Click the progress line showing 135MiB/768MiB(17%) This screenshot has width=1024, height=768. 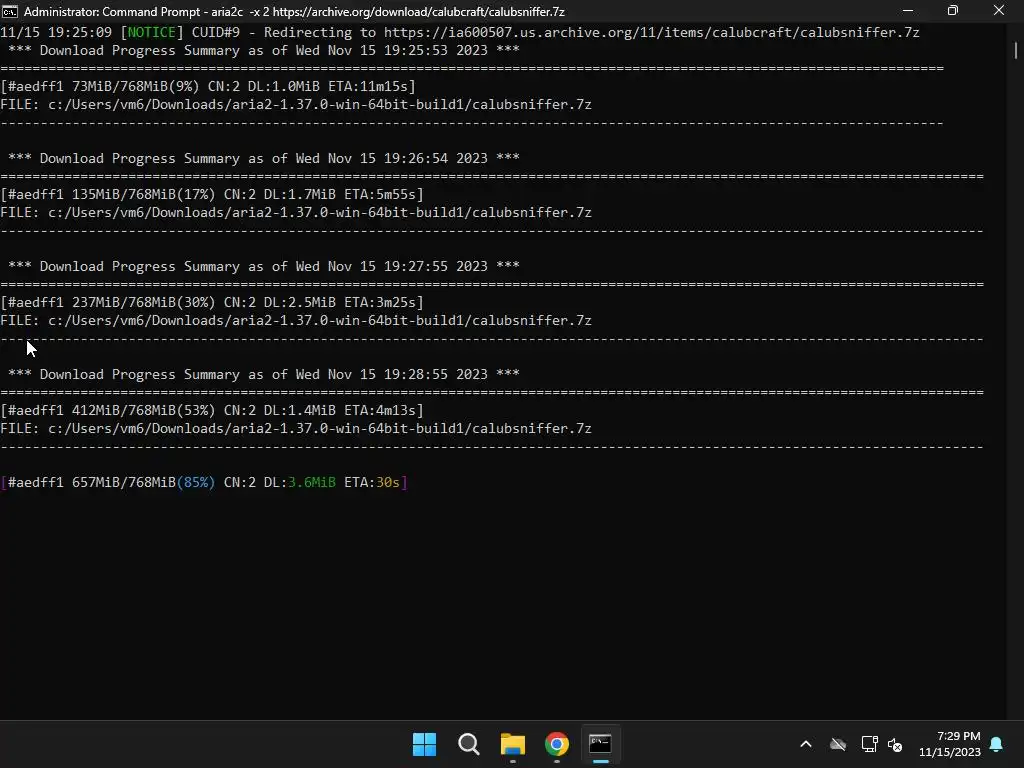212,194
